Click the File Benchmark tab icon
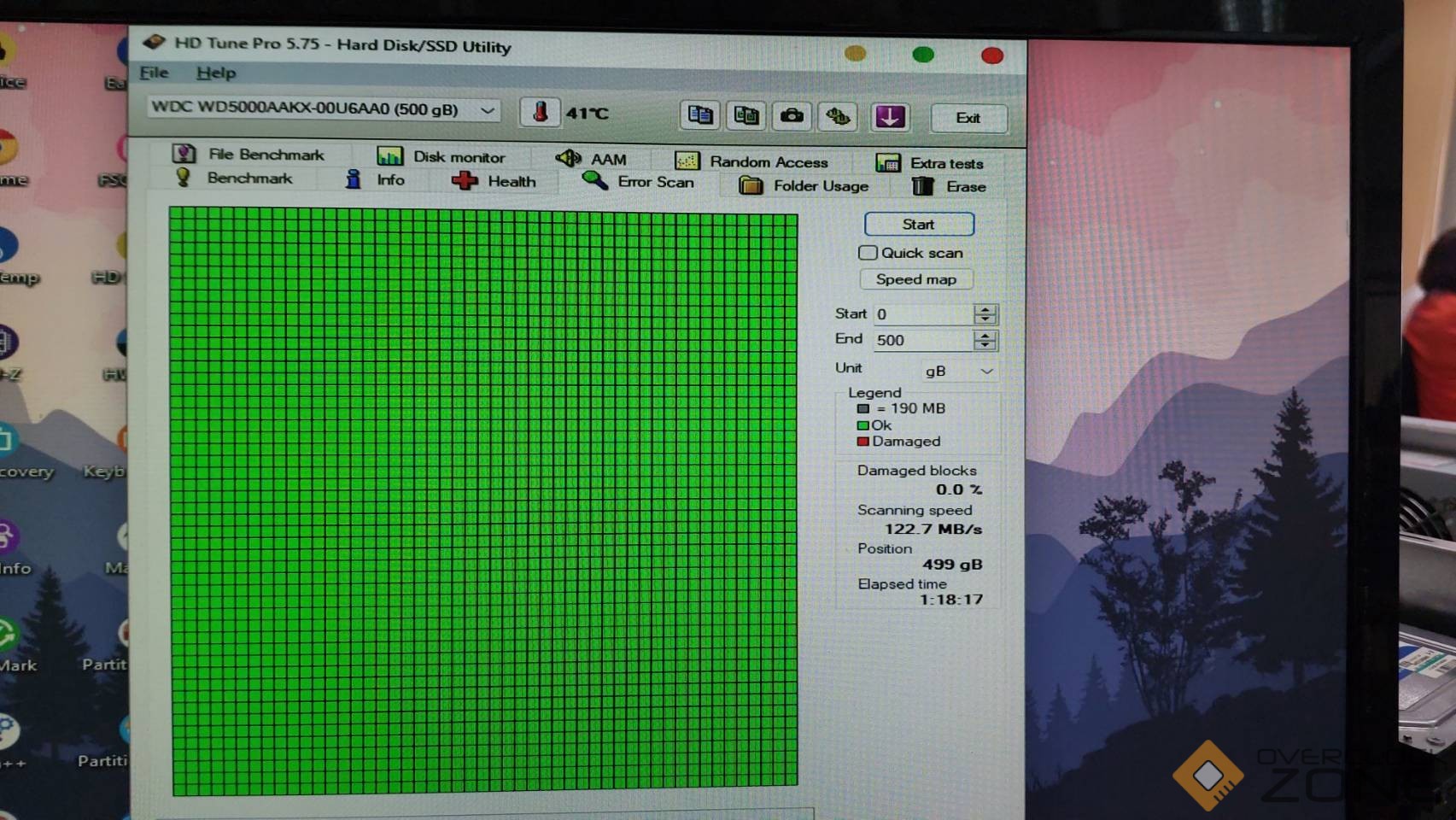Screen dimensions: 1456x820 point(184,153)
